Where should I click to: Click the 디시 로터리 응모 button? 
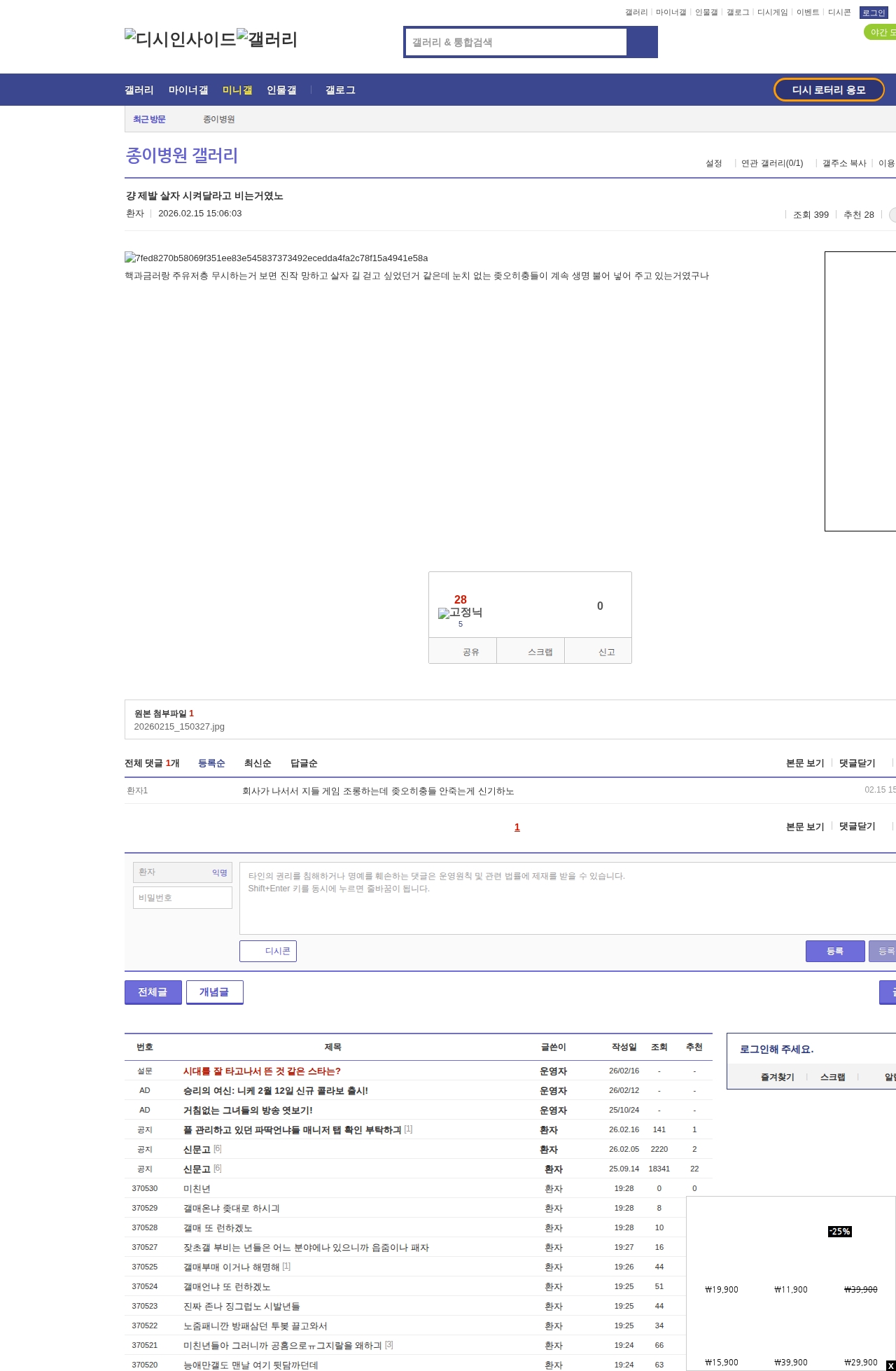pyautogui.click(x=829, y=90)
